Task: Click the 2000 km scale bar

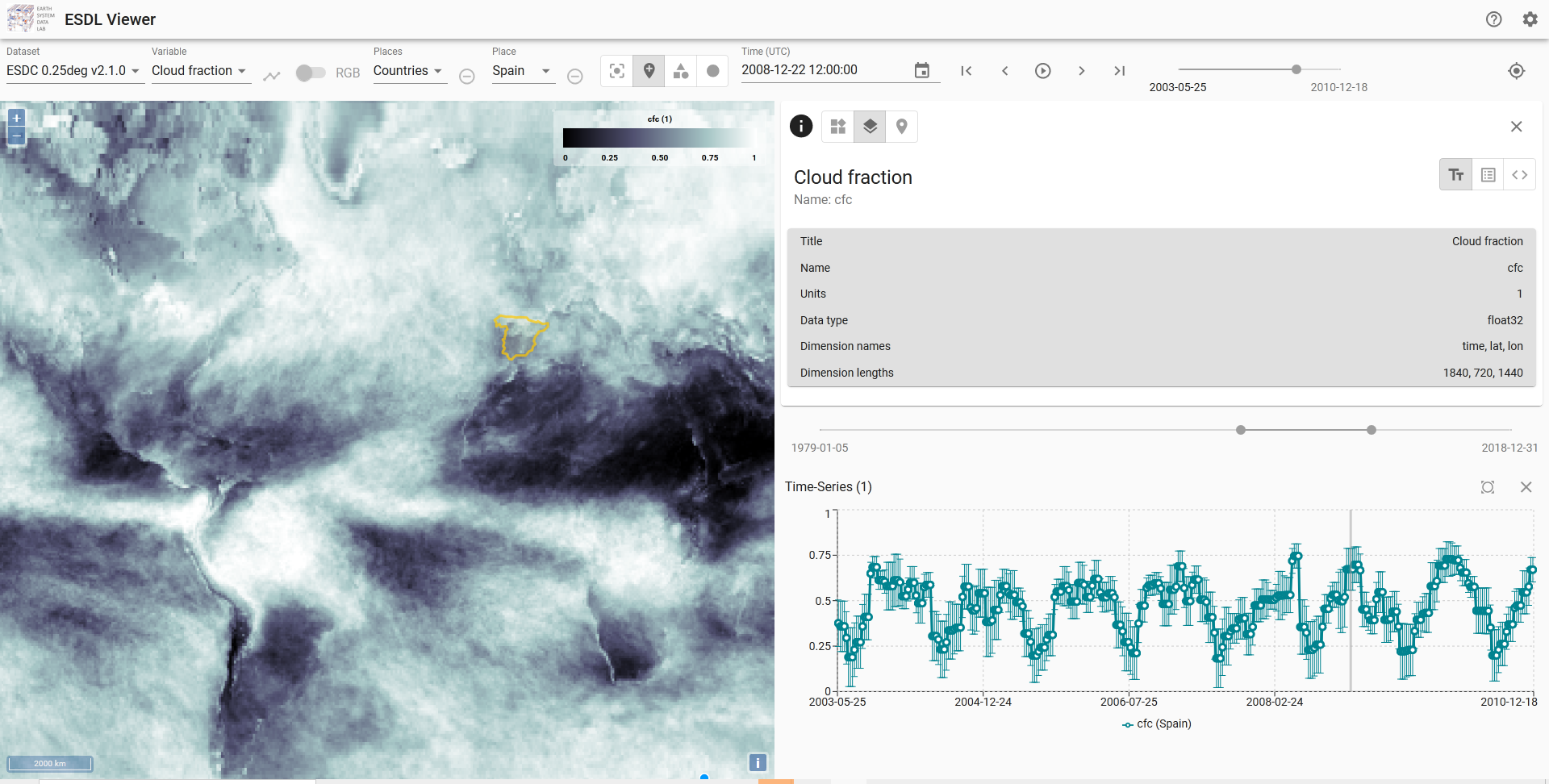Action: click(x=50, y=763)
